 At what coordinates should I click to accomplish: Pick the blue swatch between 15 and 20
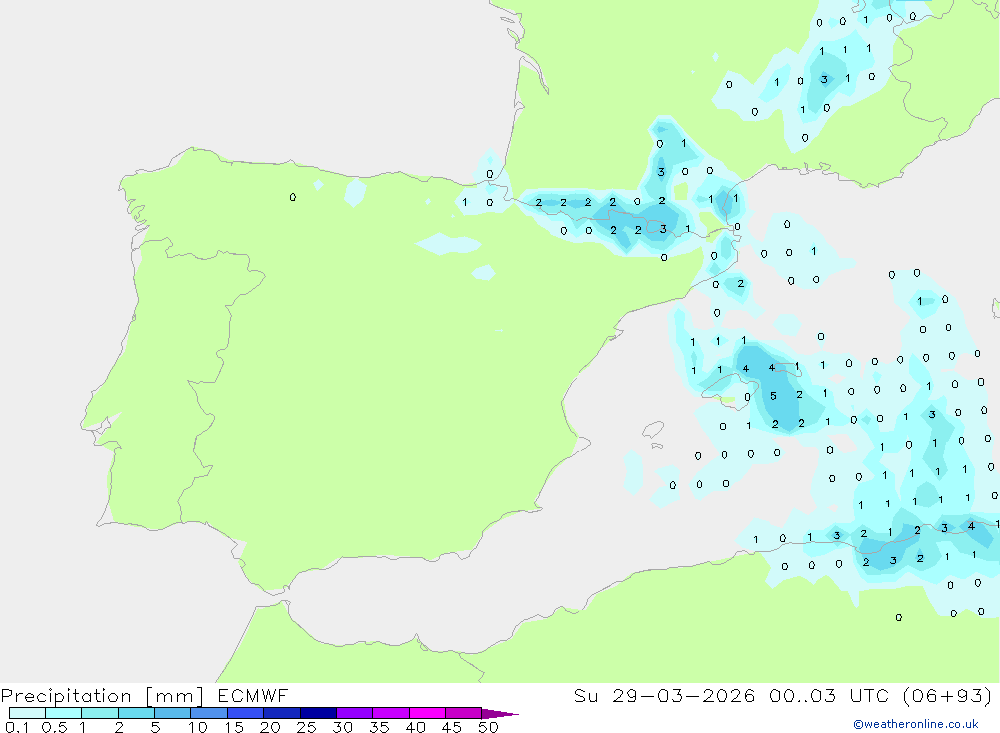[x=246, y=713]
